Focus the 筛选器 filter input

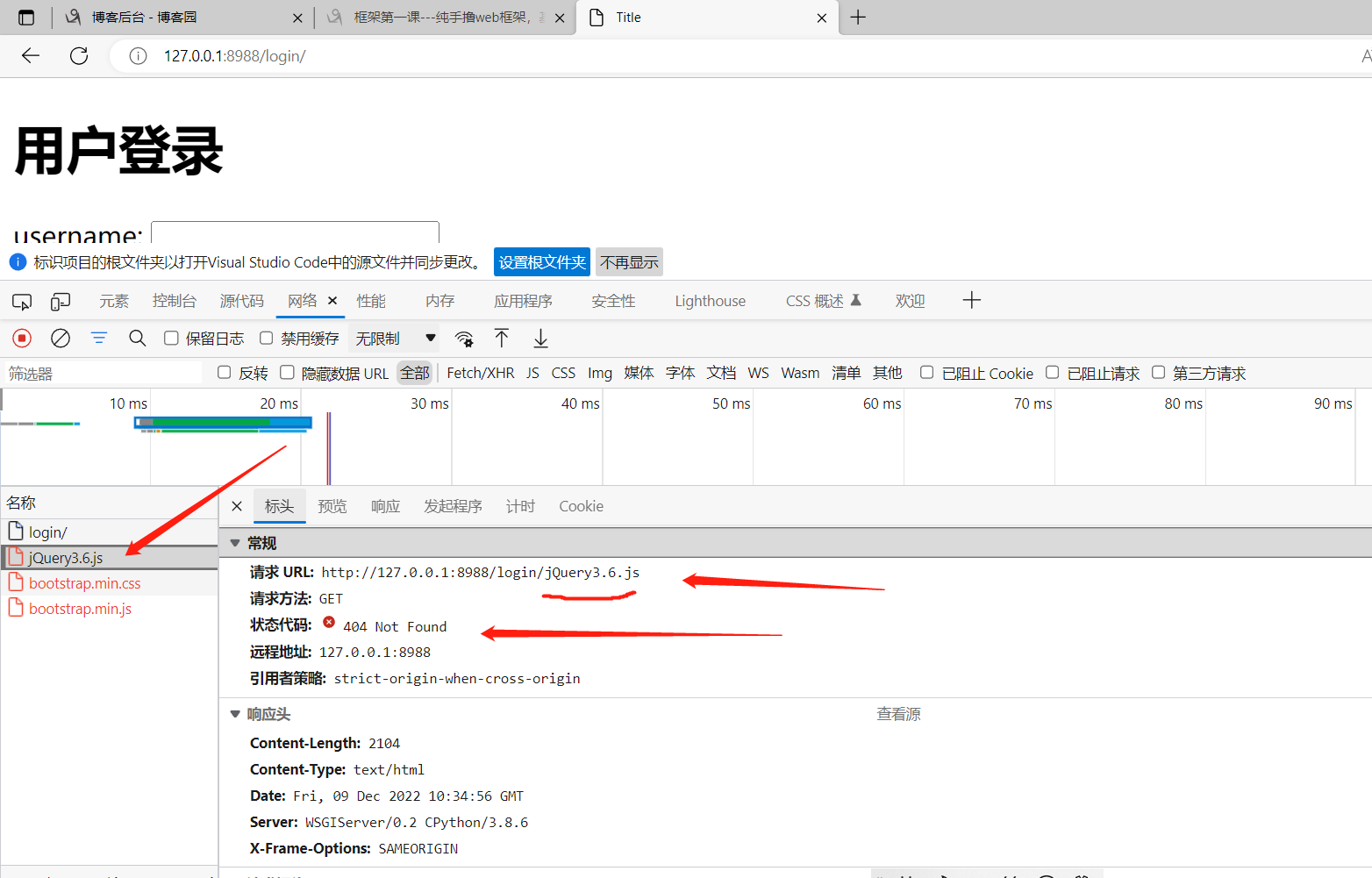pos(104,374)
